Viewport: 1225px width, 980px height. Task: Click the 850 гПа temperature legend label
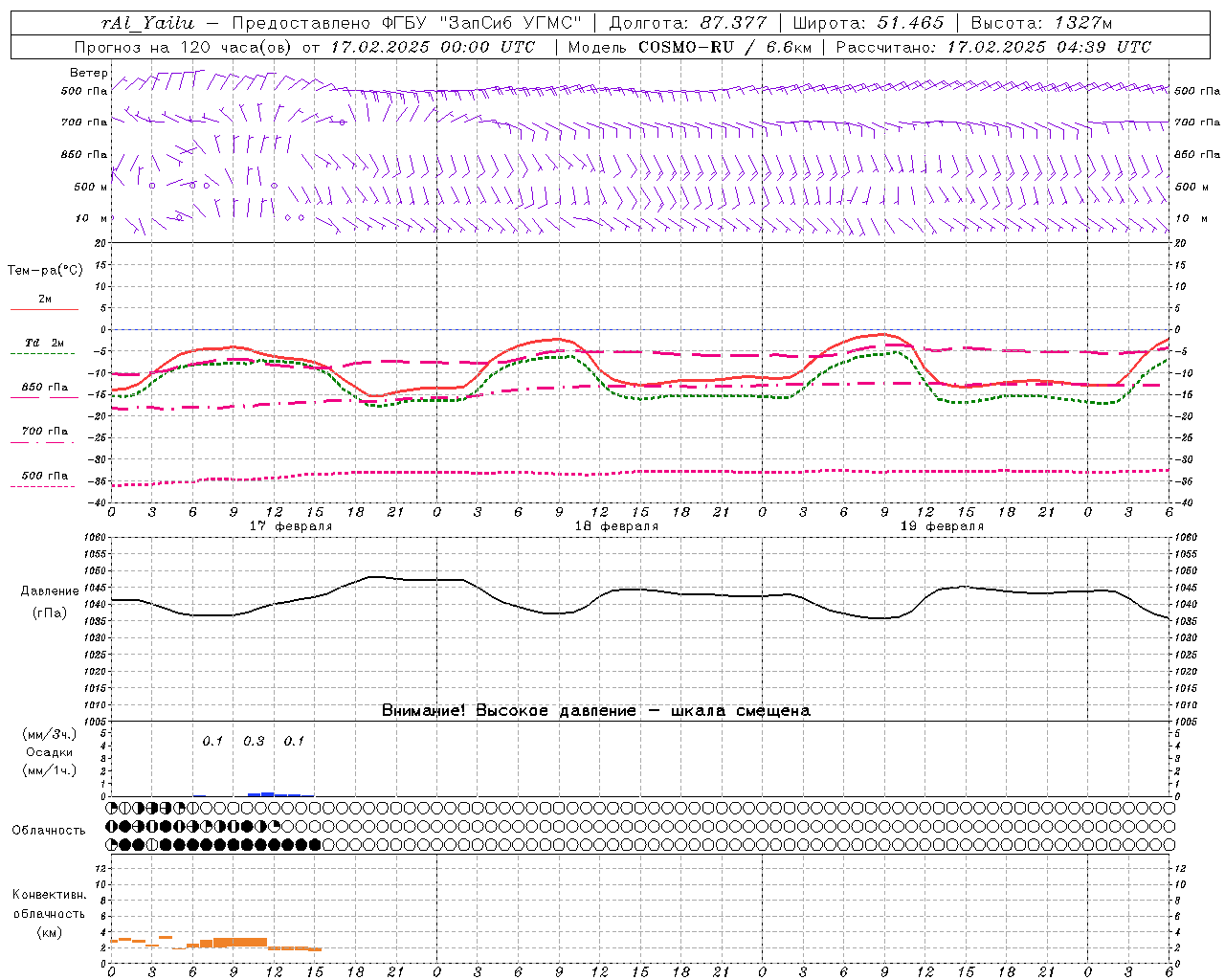click(45, 388)
